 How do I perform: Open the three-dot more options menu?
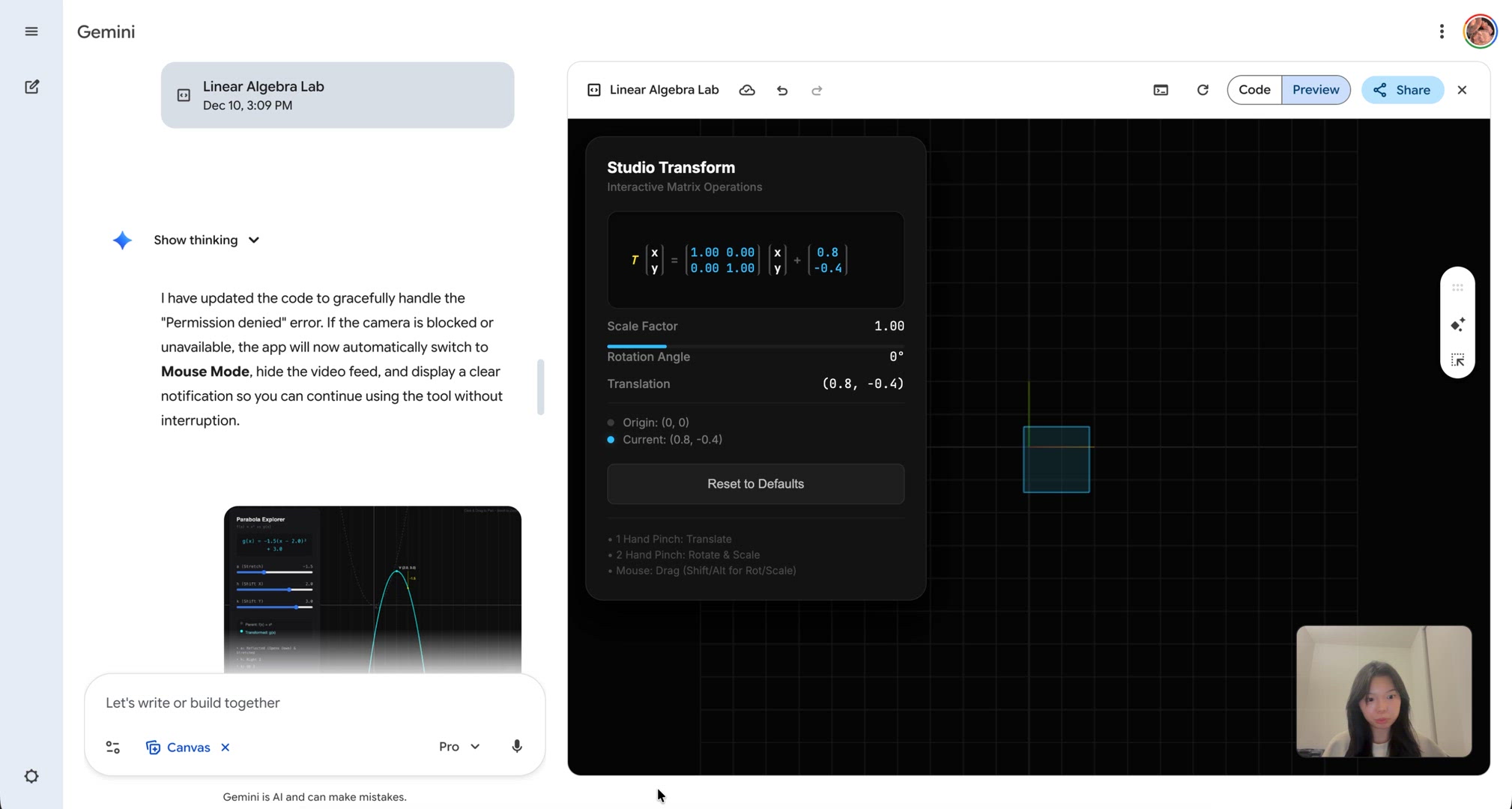1442,31
